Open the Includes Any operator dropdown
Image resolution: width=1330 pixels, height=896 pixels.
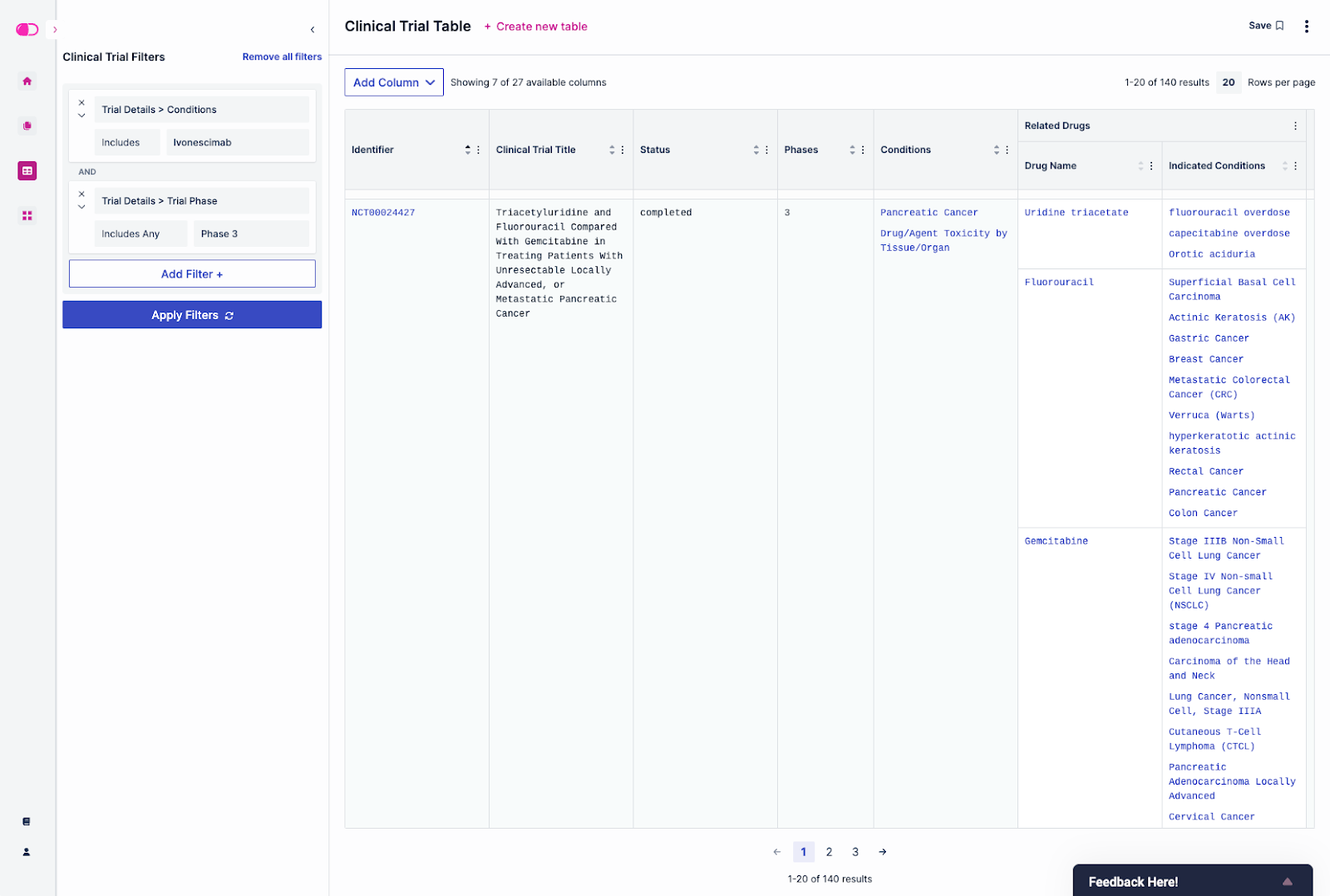(x=140, y=234)
